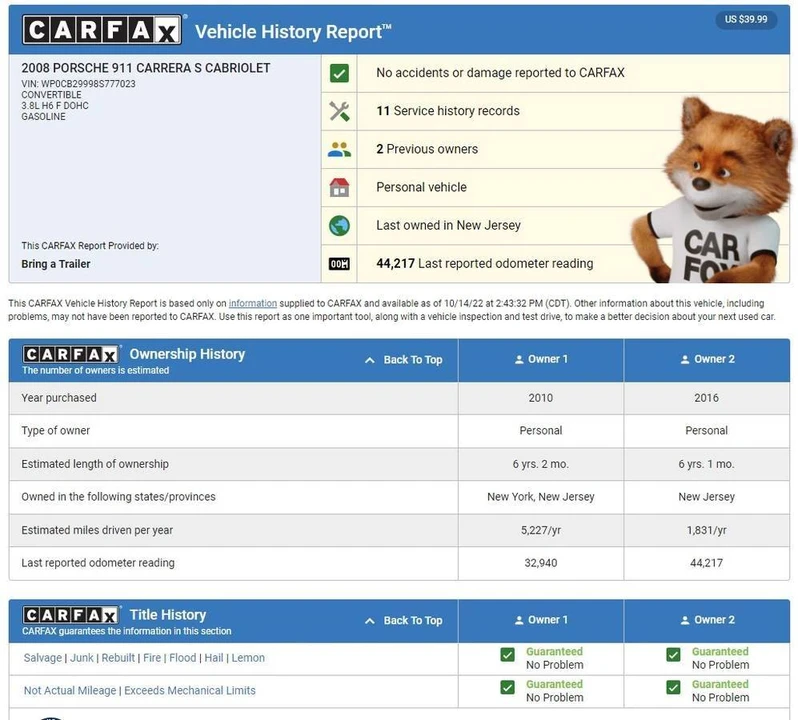Click Back To Top text in Ownership History

[413, 360]
